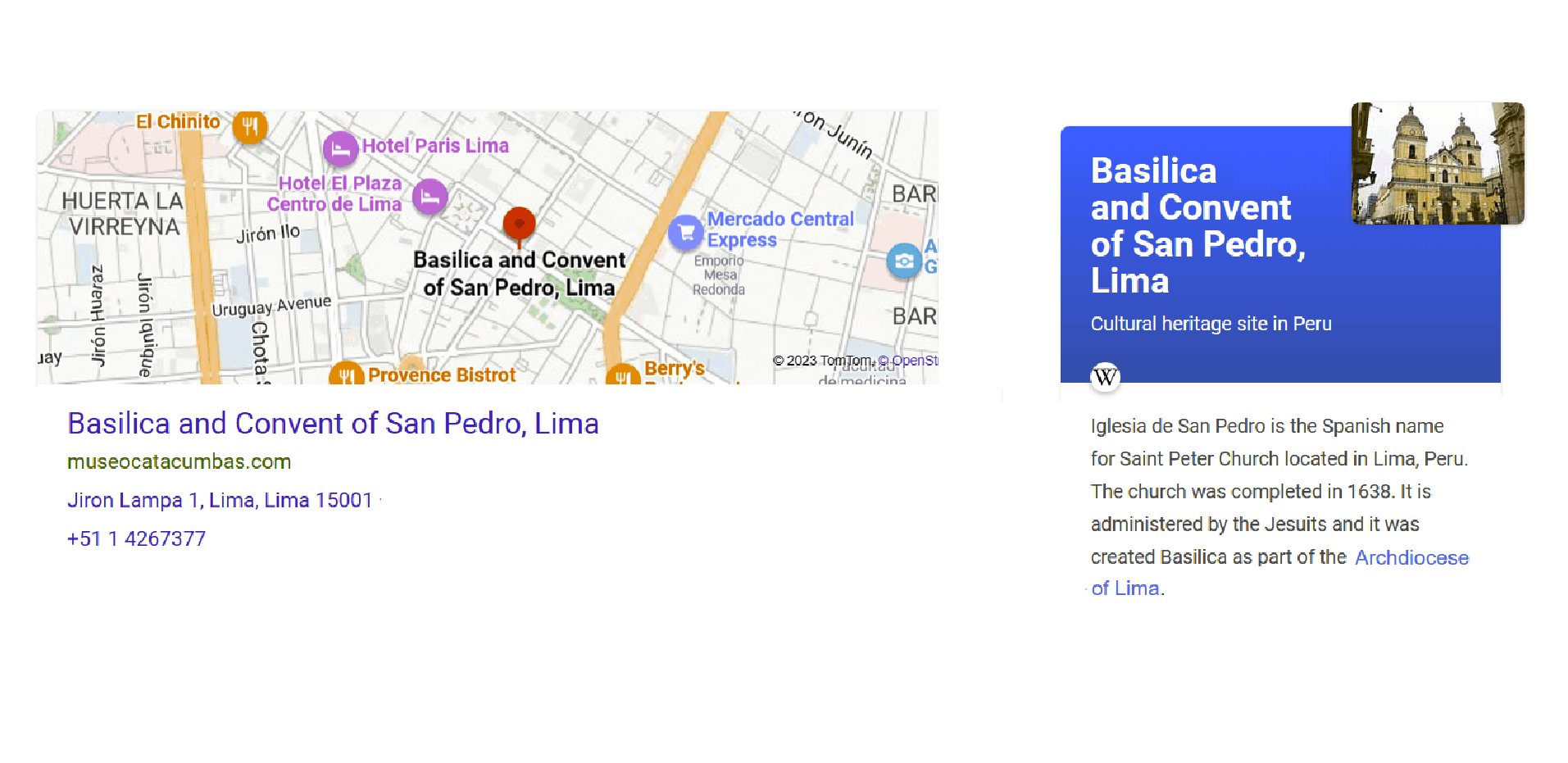Open the Jiron Lampa 1 address link
Screen dimensions: 1568x763
(220, 500)
